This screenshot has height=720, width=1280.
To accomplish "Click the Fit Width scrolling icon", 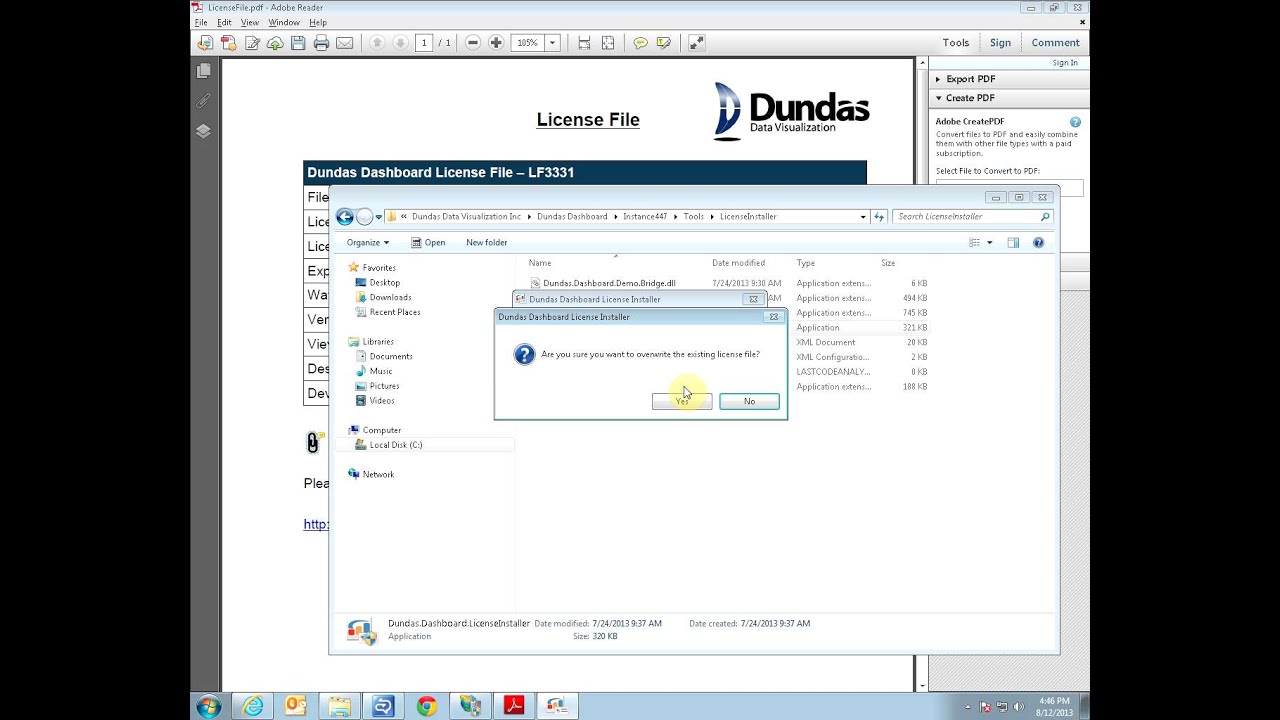I will (584, 43).
